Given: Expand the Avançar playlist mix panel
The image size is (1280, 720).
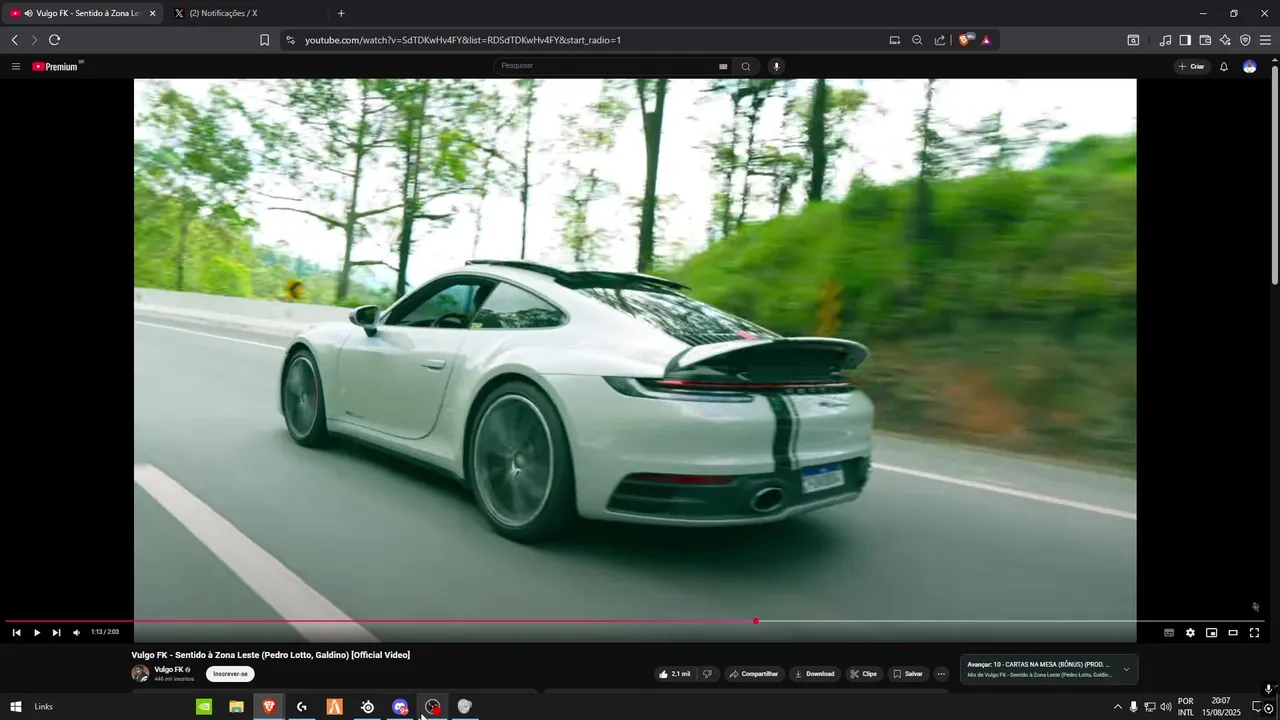Looking at the screenshot, I should [1126, 669].
